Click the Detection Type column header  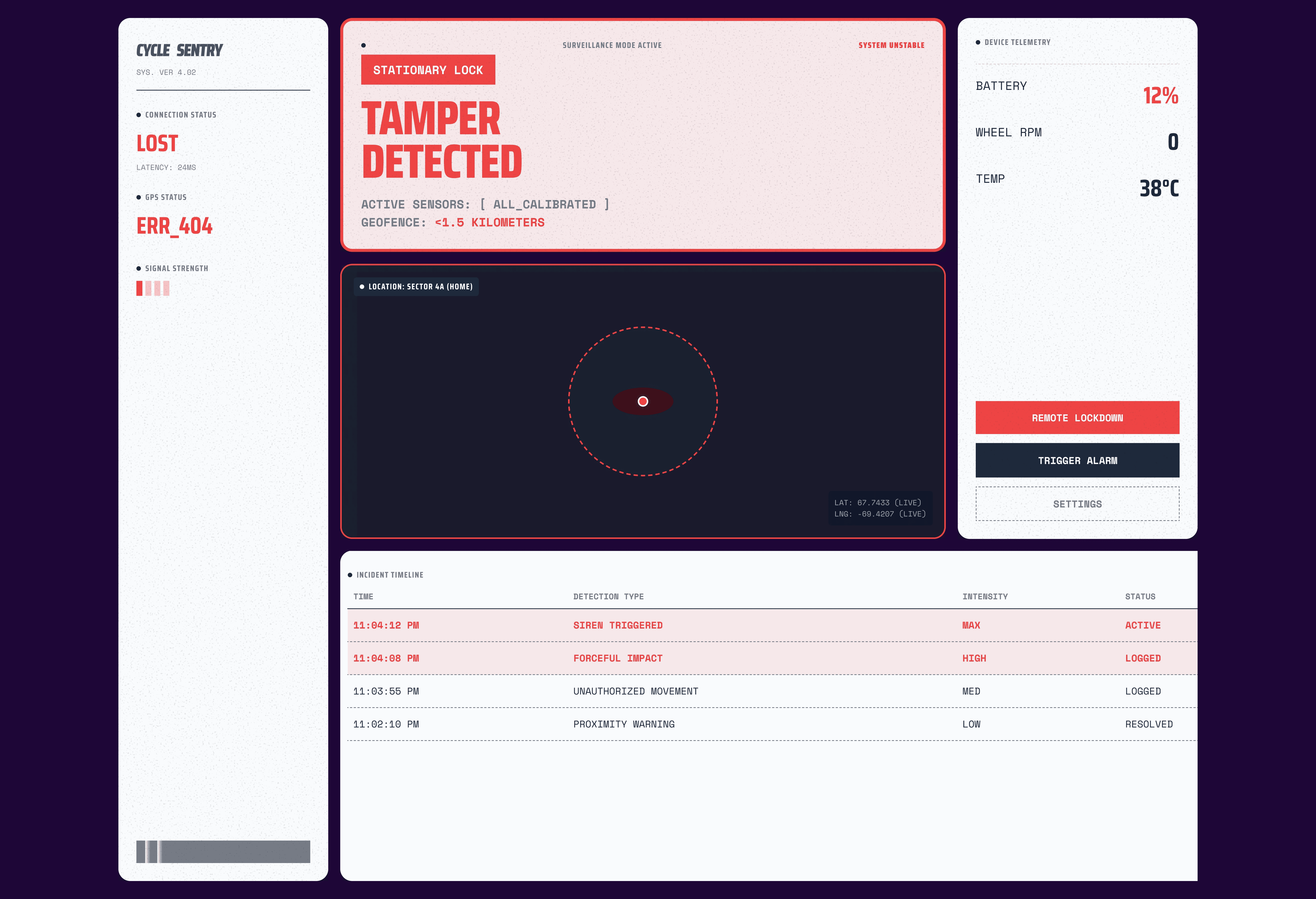click(608, 597)
